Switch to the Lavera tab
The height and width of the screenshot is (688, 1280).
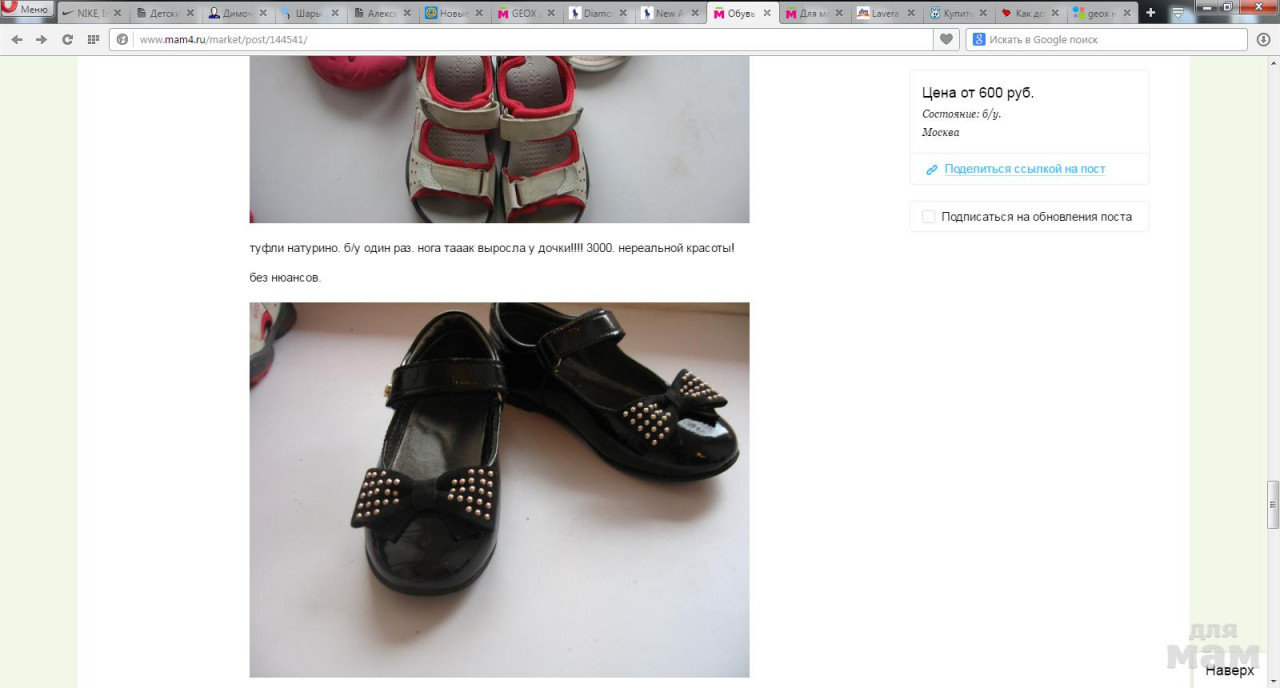[x=880, y=13]
